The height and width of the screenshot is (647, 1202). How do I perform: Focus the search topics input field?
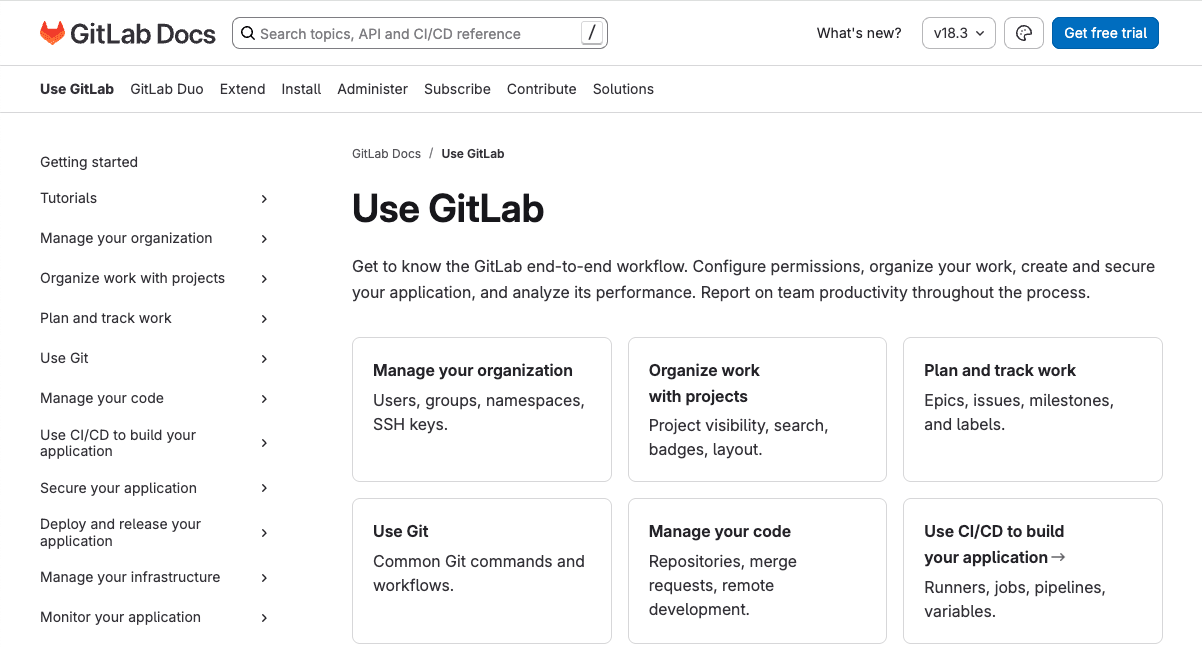tap(419, 33)
